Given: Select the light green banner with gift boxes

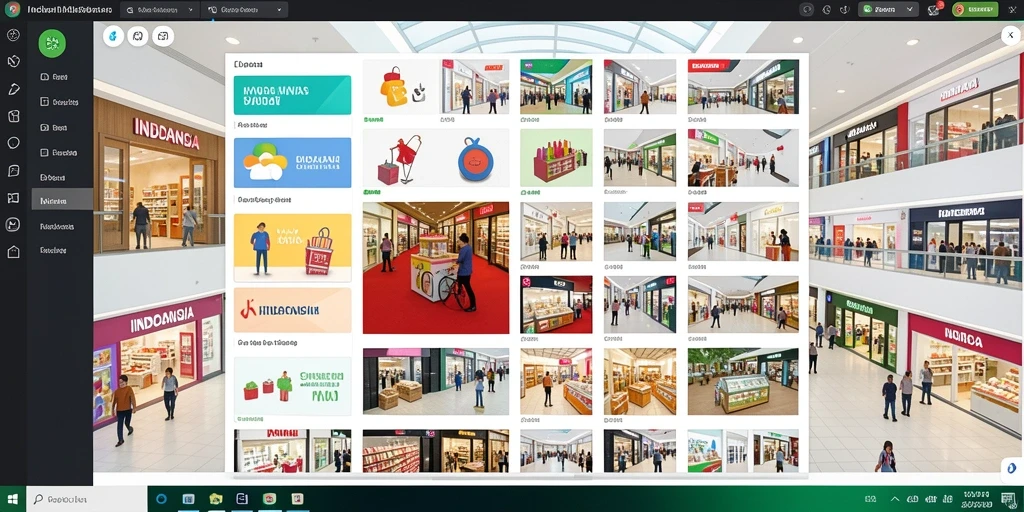Looking at the screenshot, I should pyautogui.click(x=293, y=385).
